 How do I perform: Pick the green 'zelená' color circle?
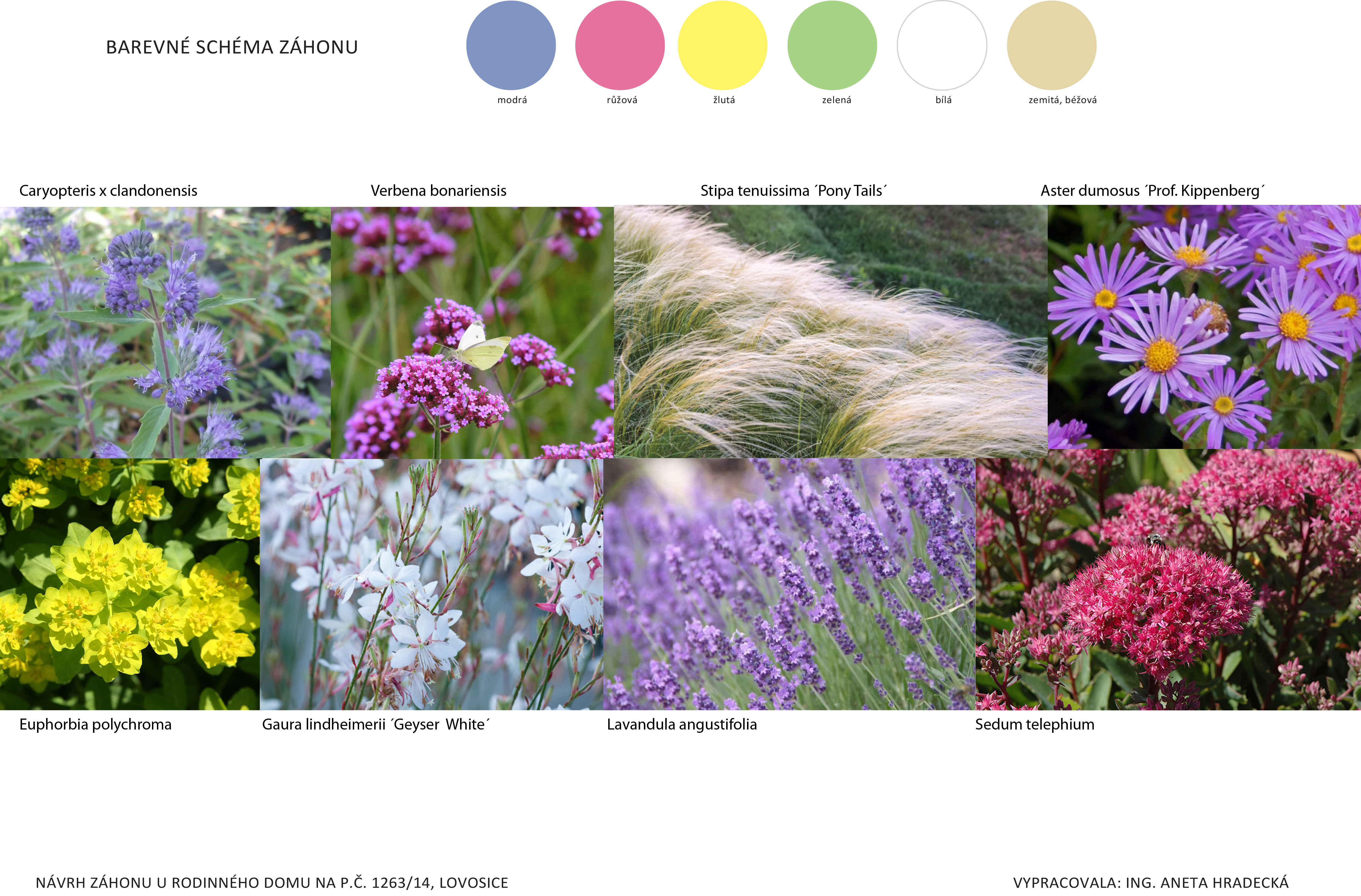832,46
